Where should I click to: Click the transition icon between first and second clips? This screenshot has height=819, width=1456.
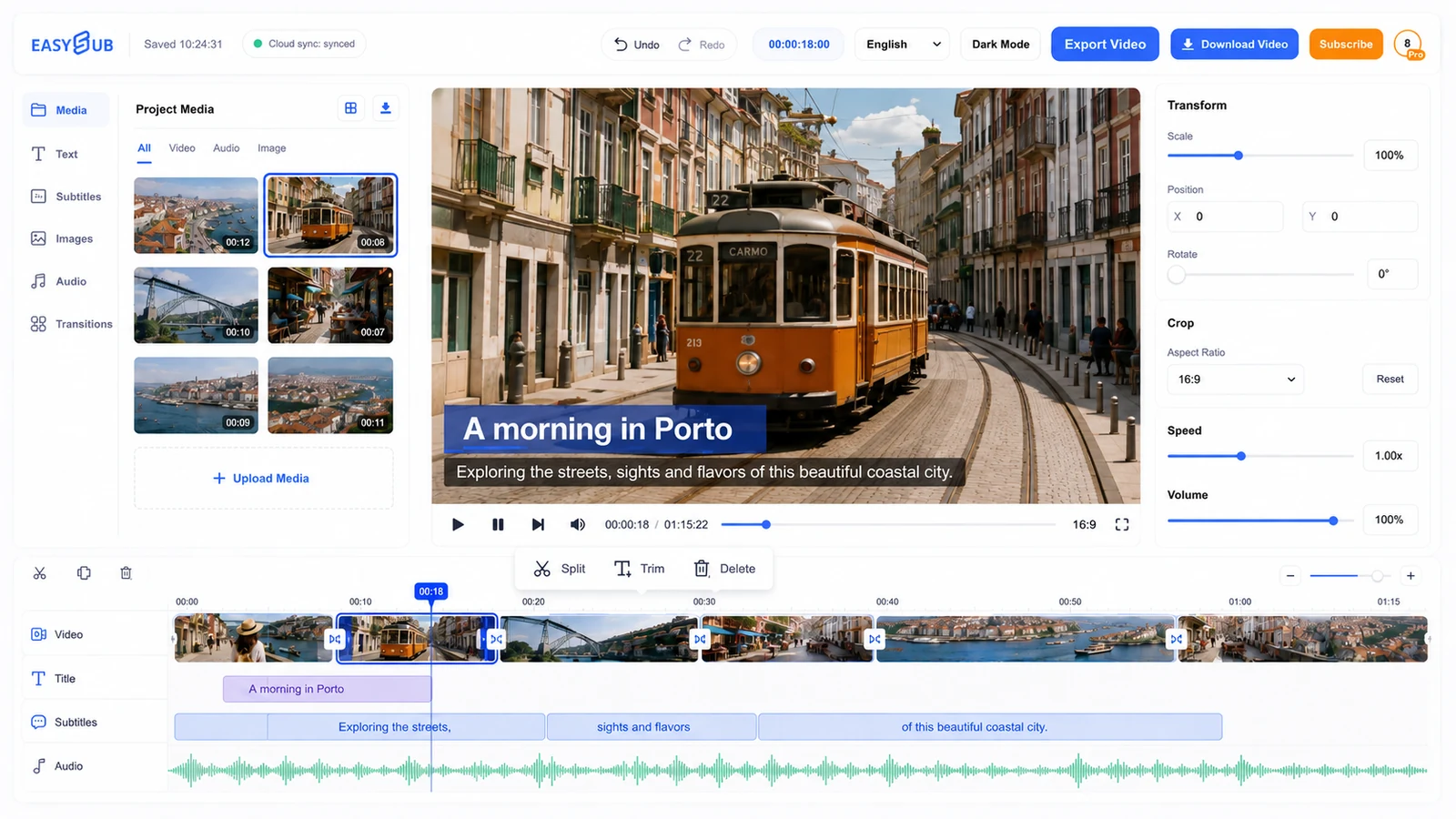coord(335,639)
